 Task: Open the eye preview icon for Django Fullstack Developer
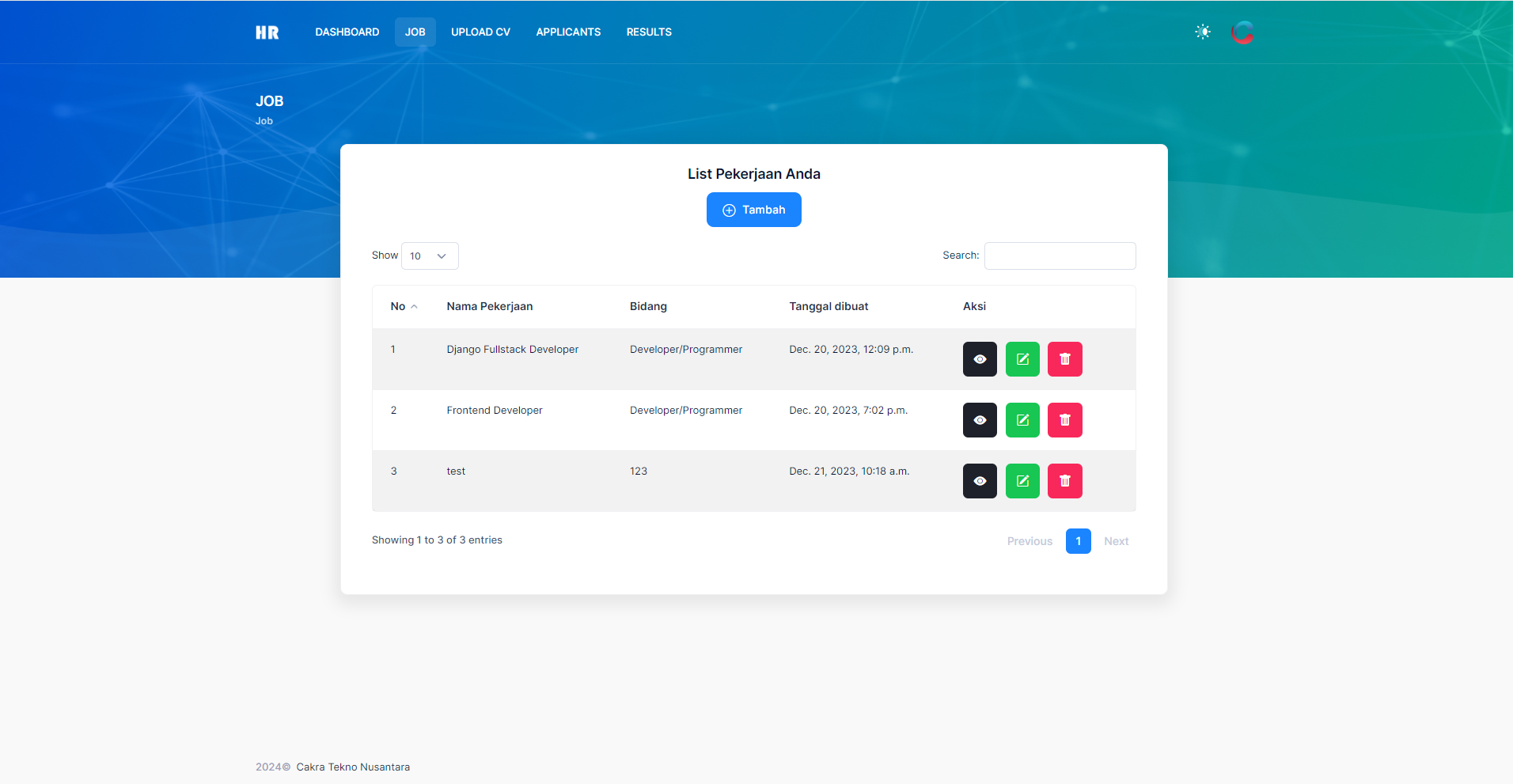click(x=979, y=358)
